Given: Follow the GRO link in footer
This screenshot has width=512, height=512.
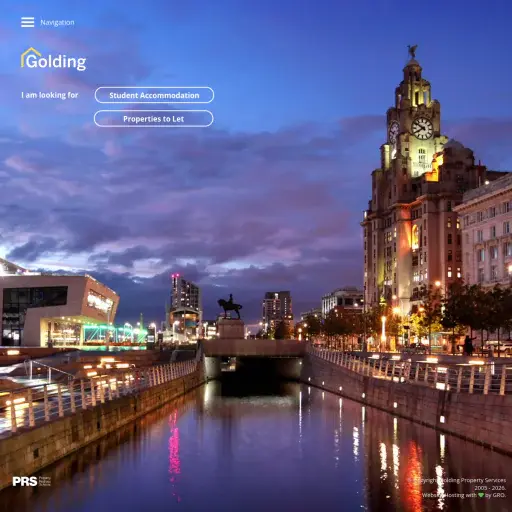Looking at the screenshot, I should [499, 495].
